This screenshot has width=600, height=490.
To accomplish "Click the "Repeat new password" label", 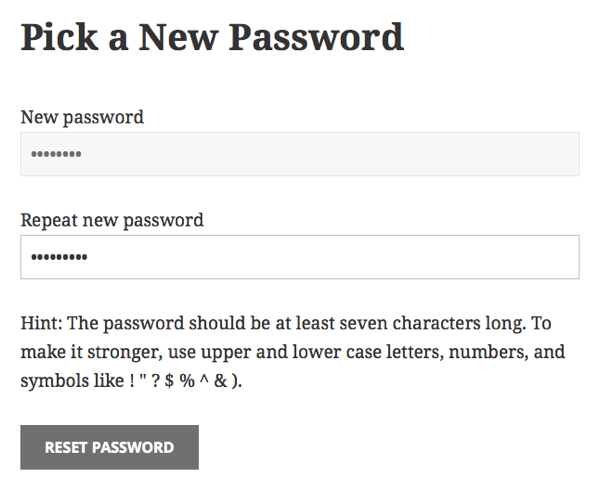I will (112, 220).
